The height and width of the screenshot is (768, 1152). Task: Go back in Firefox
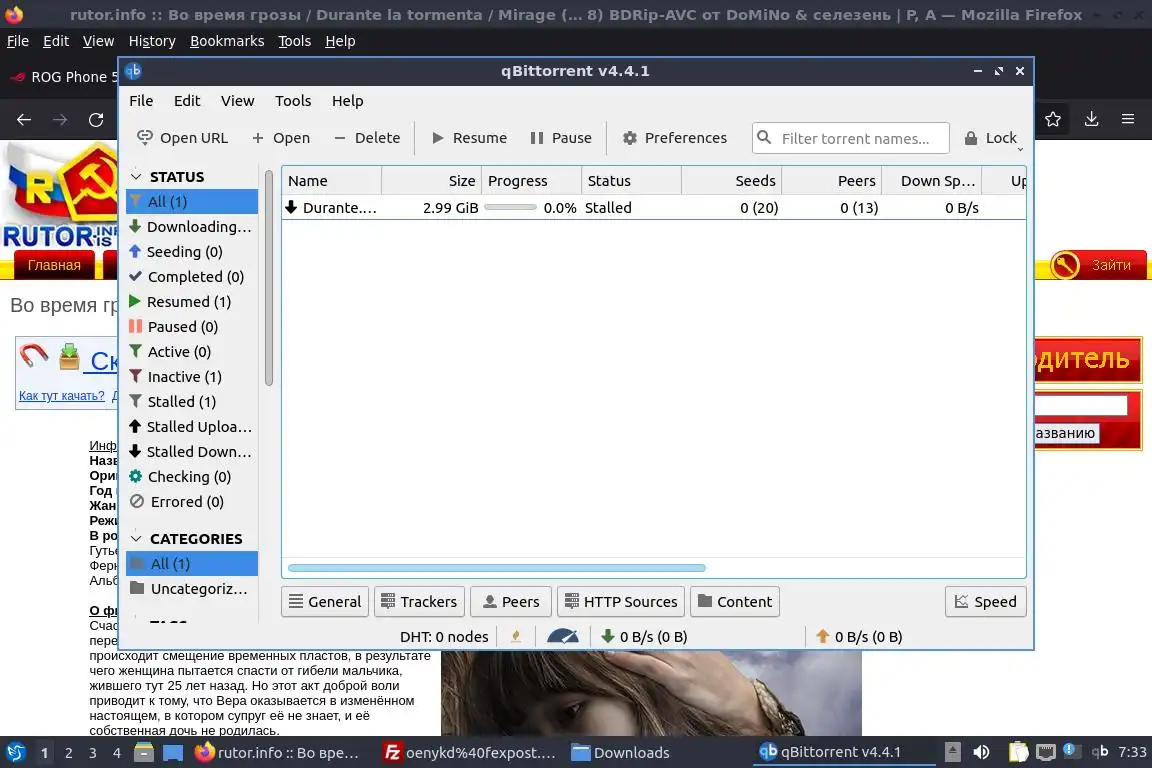tap(24, 120)
